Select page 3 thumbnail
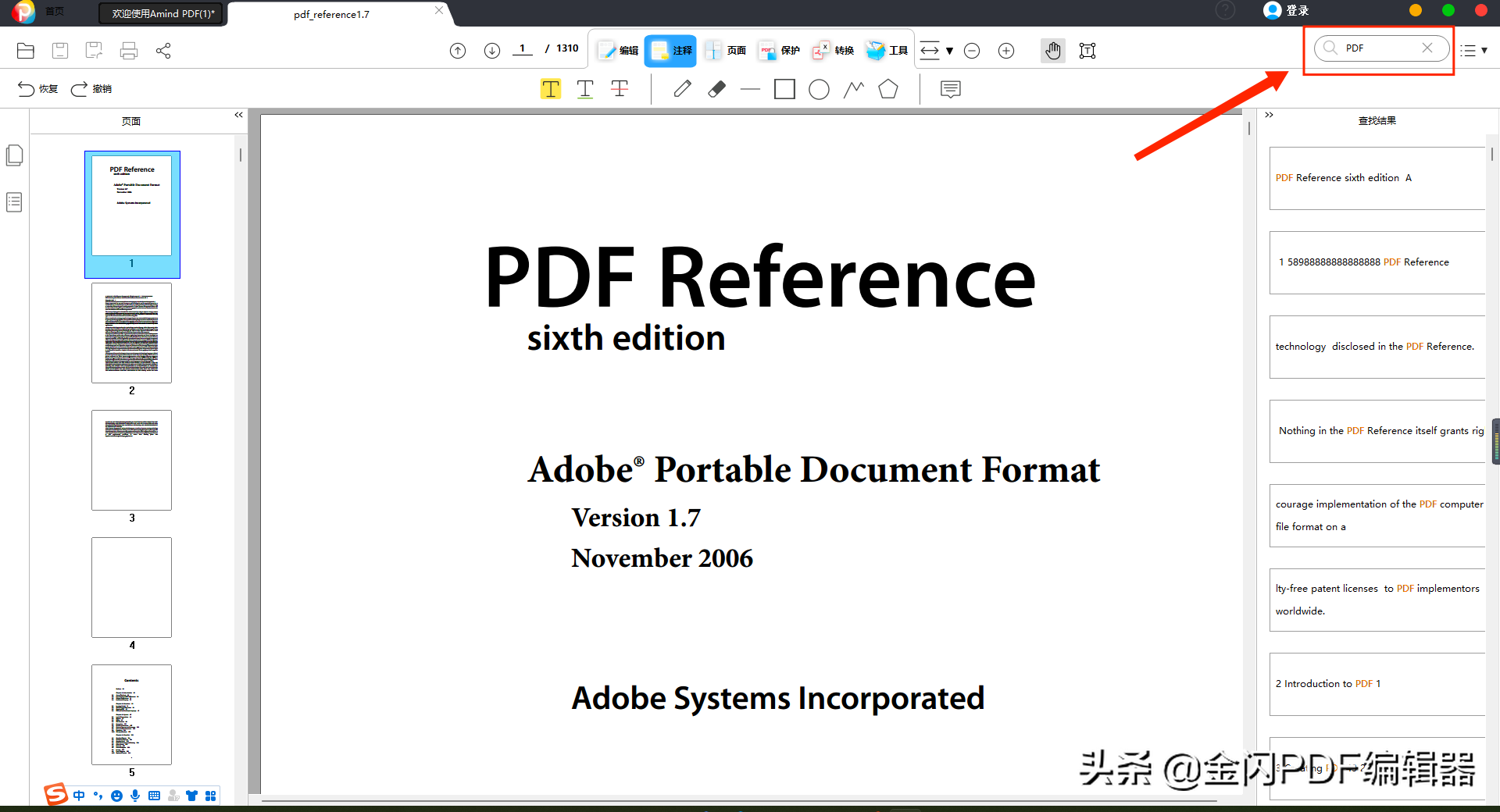The height and width of the screenshot is (812, 1500). pos(132,460)
